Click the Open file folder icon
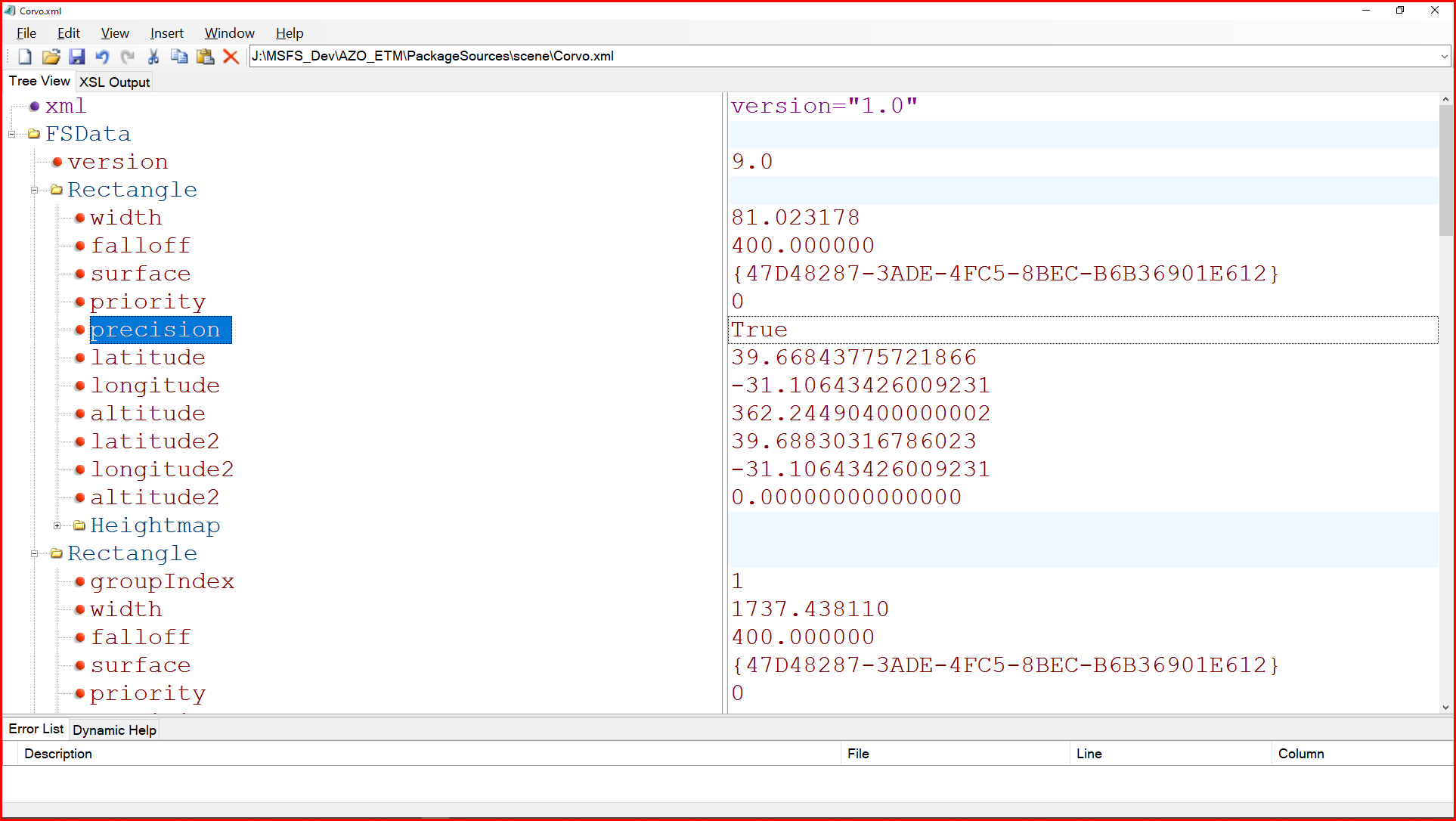 pos(51,57)
